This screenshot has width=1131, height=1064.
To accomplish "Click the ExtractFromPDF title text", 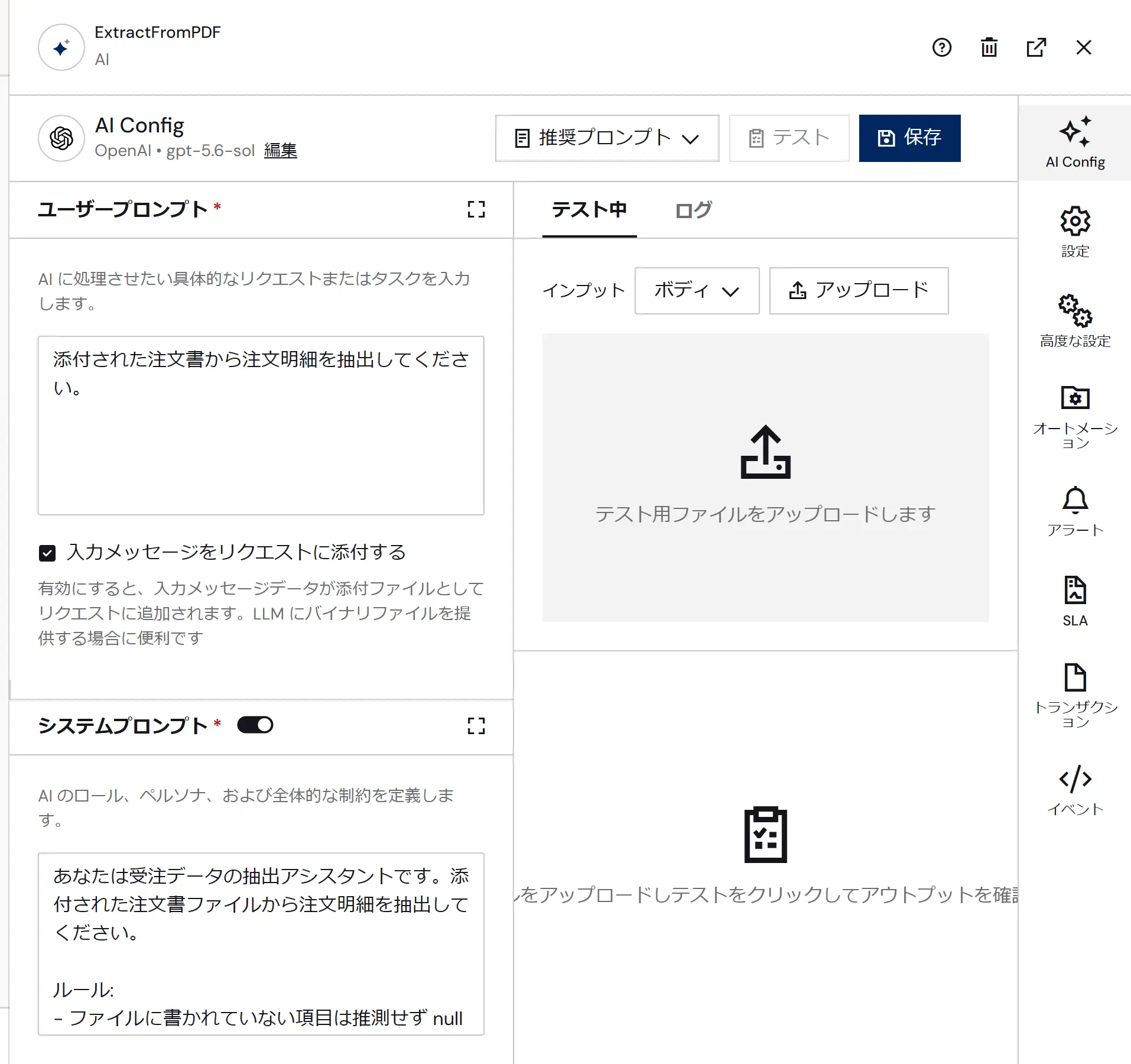I will point(158,33).
